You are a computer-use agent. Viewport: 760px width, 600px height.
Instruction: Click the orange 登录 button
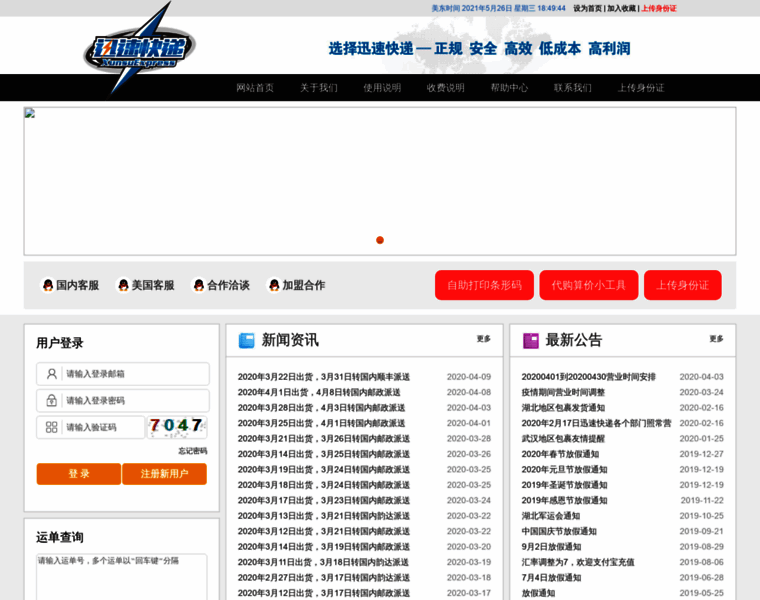coord(79,474)
